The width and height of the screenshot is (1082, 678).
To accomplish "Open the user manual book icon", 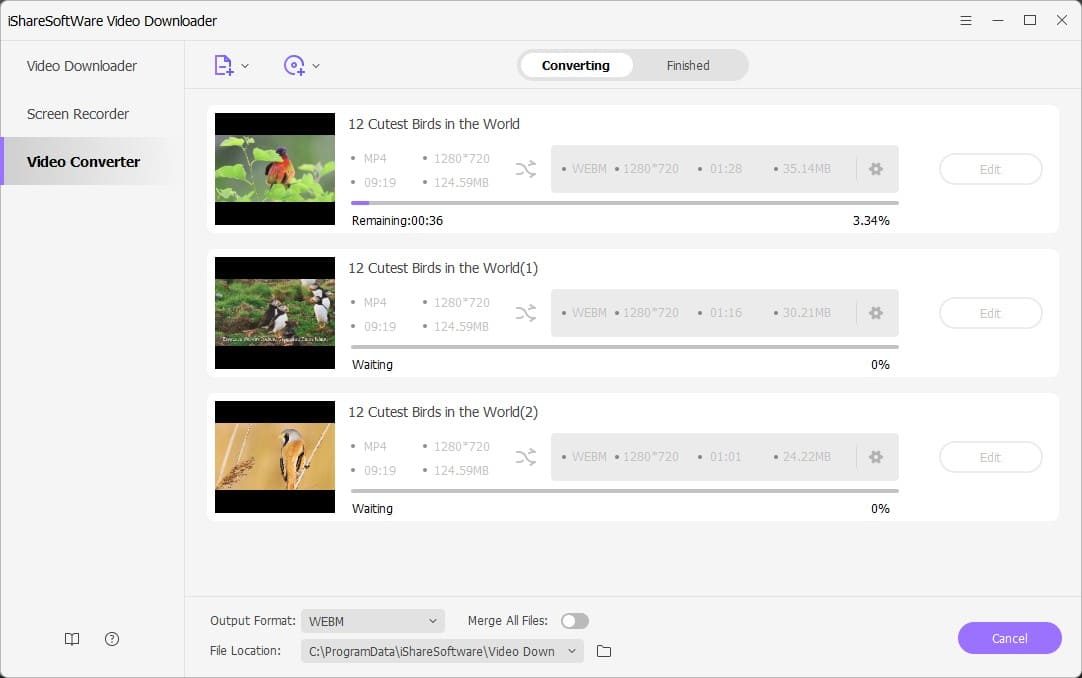I will (71, 638).
